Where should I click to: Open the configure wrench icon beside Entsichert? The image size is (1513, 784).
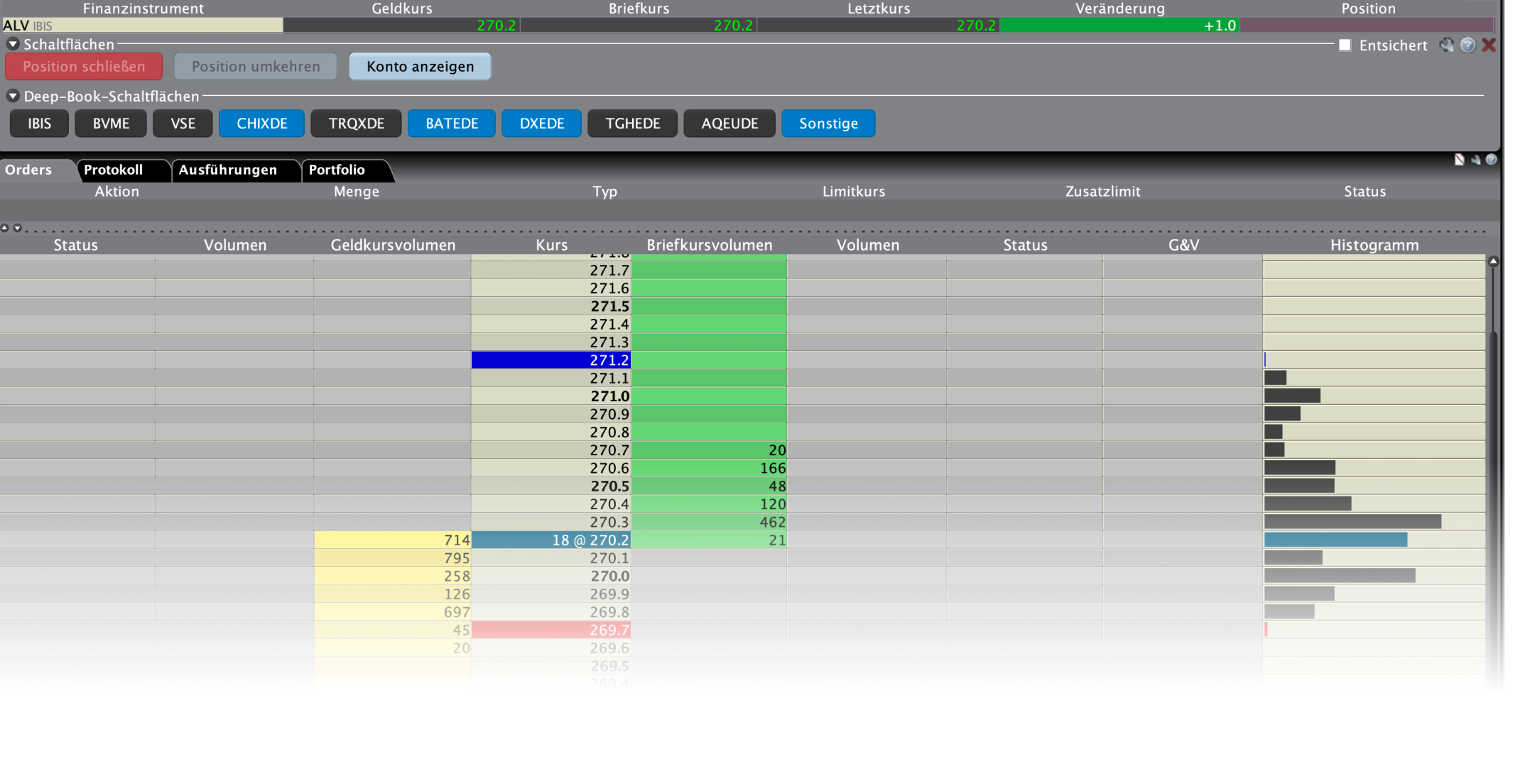tap(1446, 45)
